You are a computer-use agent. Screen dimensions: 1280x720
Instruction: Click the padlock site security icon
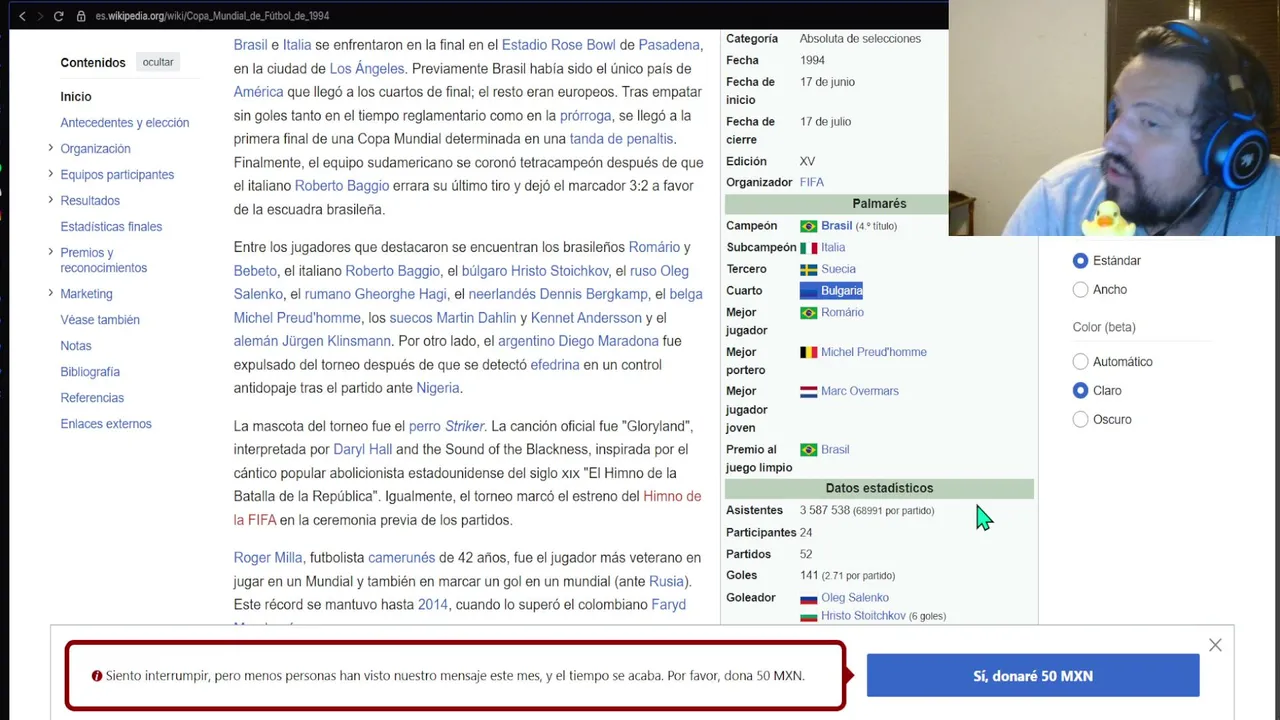(x=82, y=16)
